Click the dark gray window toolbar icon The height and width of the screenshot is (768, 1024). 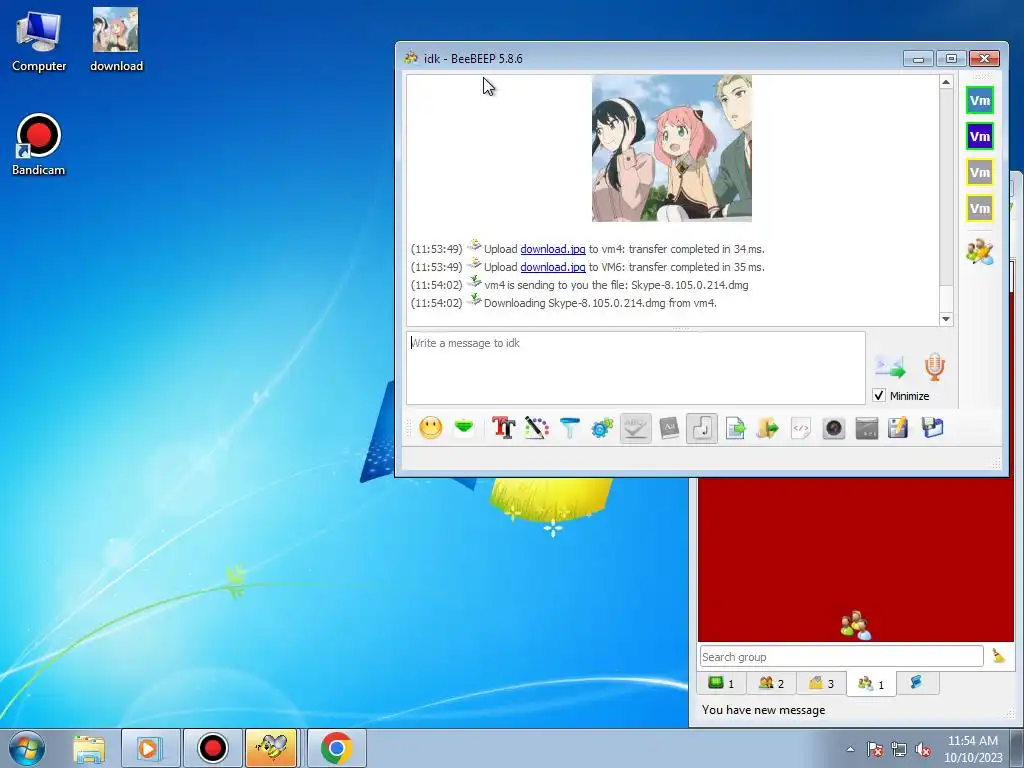click(x=867, y=428)
